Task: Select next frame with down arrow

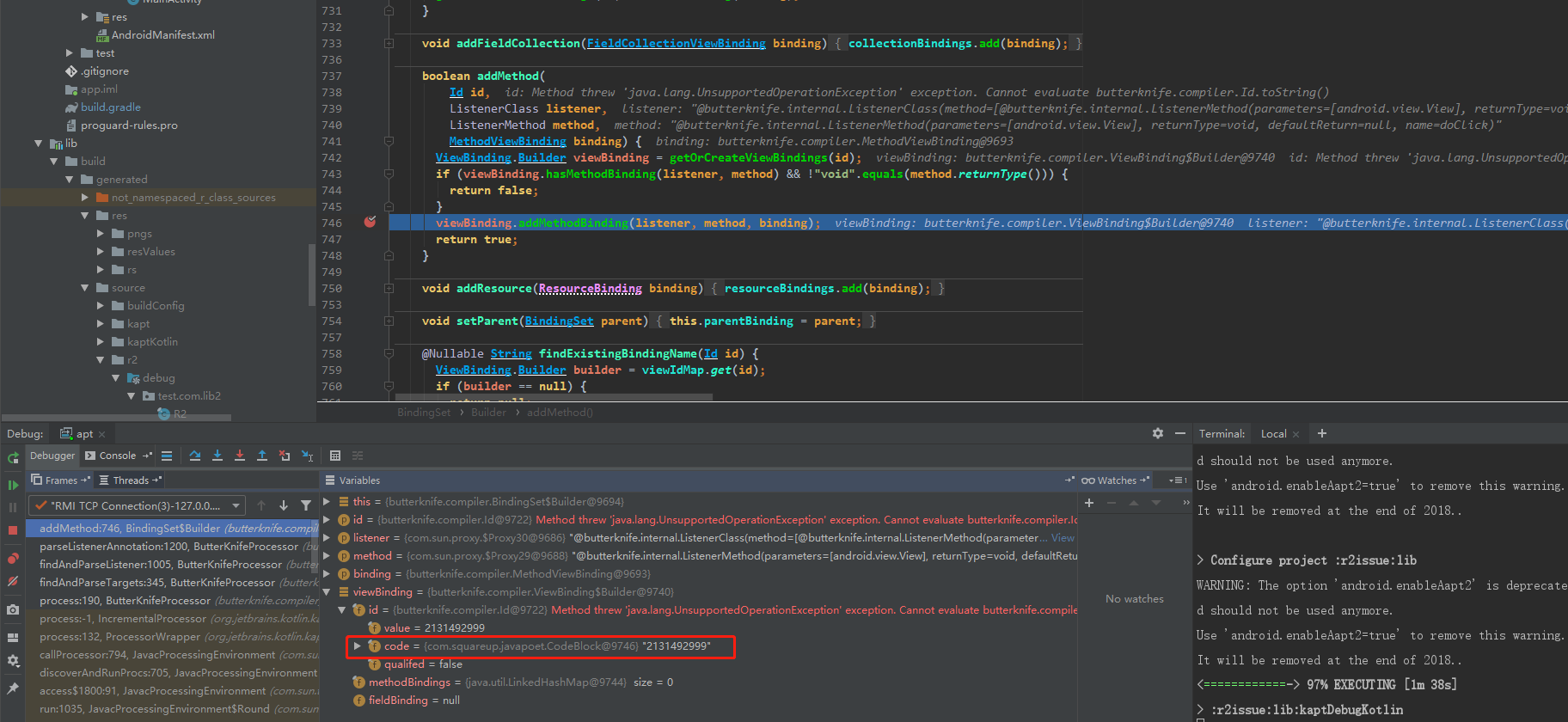Action: (x=284, y=505)
